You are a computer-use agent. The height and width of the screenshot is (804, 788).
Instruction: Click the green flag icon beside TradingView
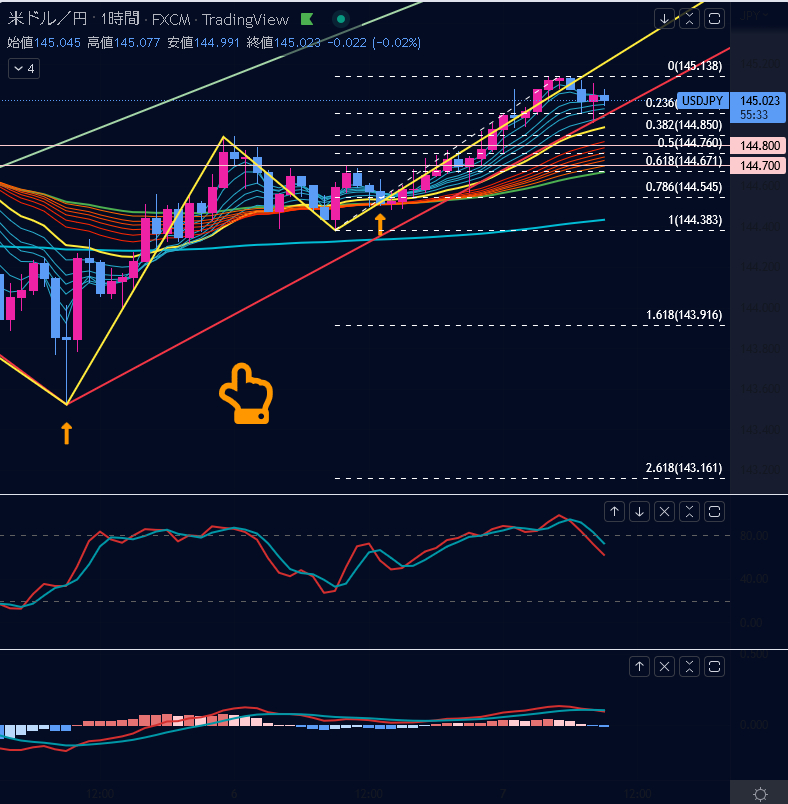click(x=307, y=19)
